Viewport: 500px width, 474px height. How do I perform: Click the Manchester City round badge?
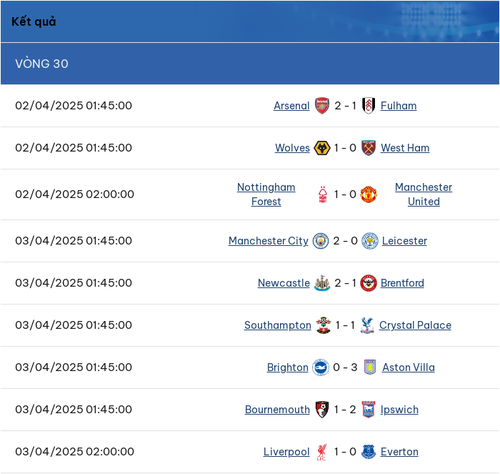coord(321,241)
